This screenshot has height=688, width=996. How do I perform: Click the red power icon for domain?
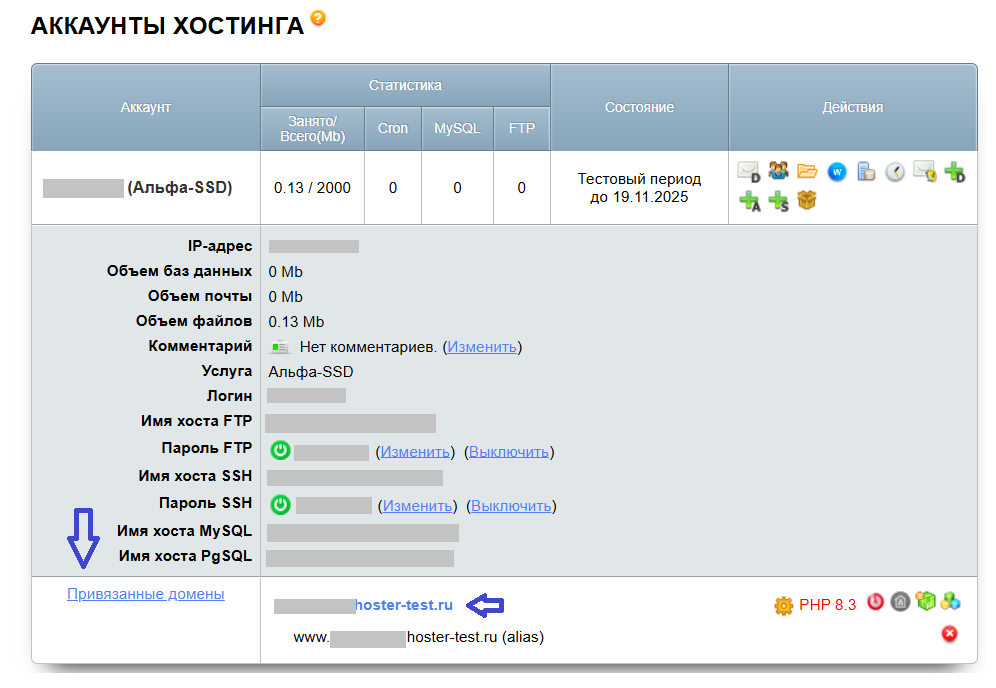[x=876, y=602]
